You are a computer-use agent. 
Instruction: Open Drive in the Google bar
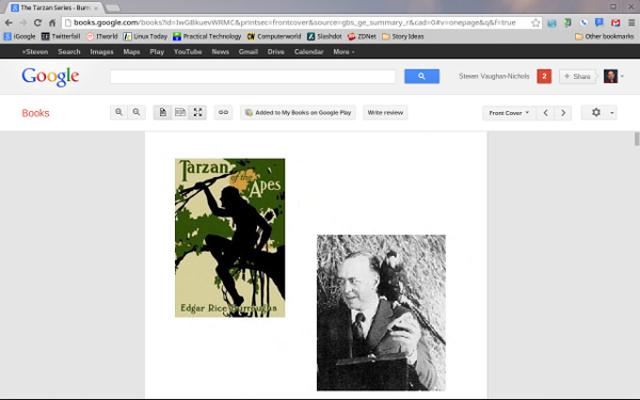(276, 52)
